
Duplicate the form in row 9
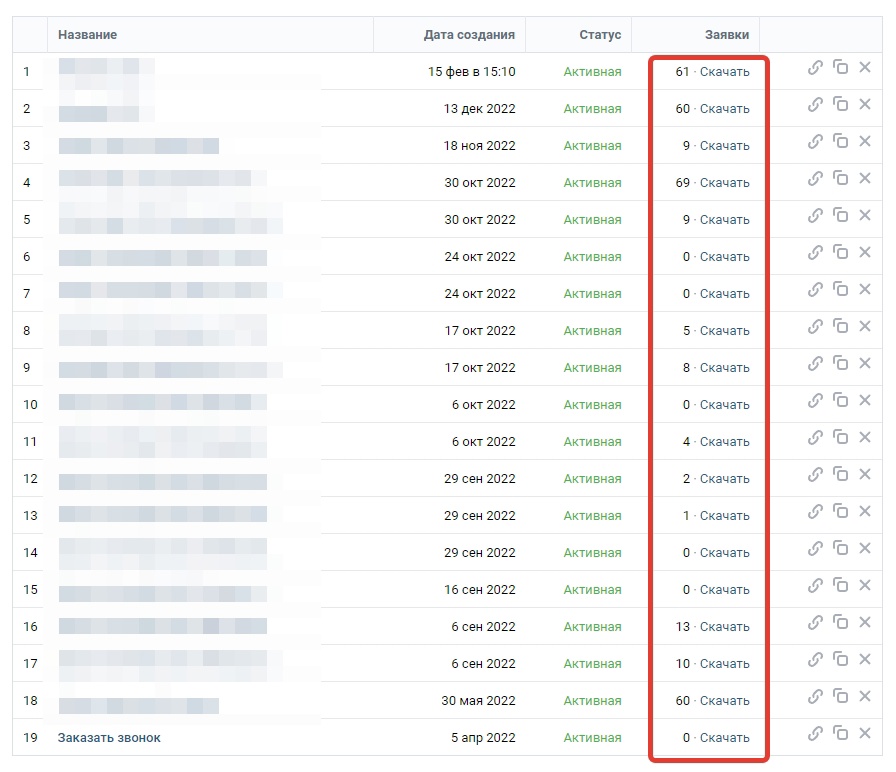click(840, 363)
